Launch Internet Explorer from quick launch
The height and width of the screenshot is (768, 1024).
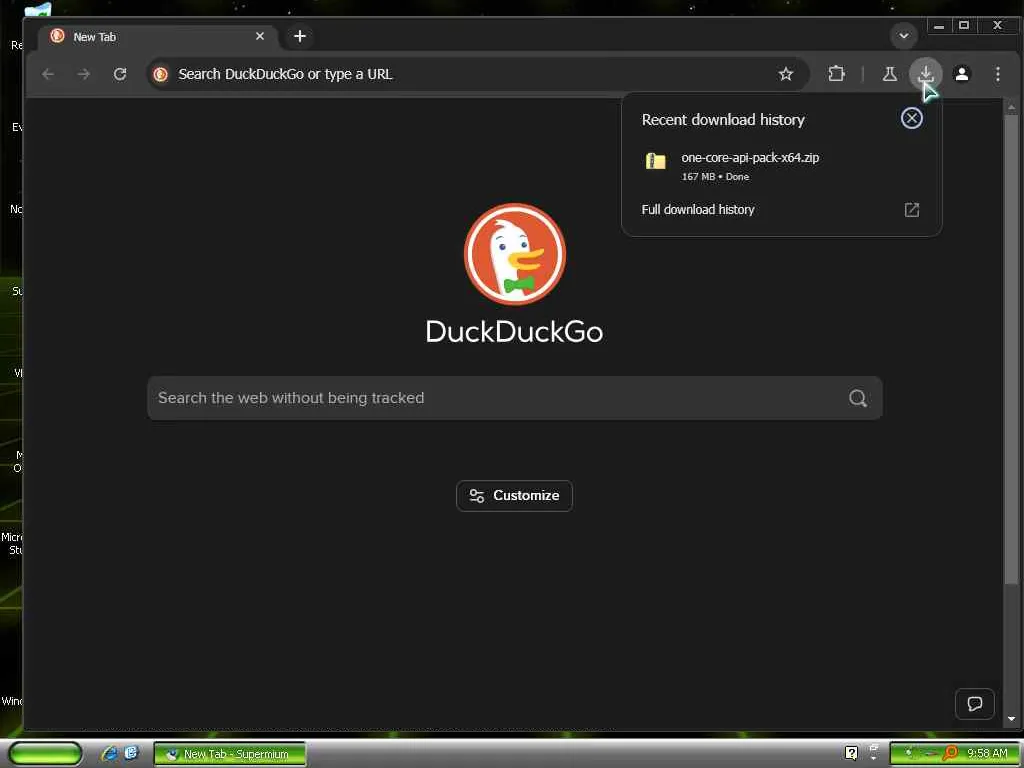click(x=109, y=754)
